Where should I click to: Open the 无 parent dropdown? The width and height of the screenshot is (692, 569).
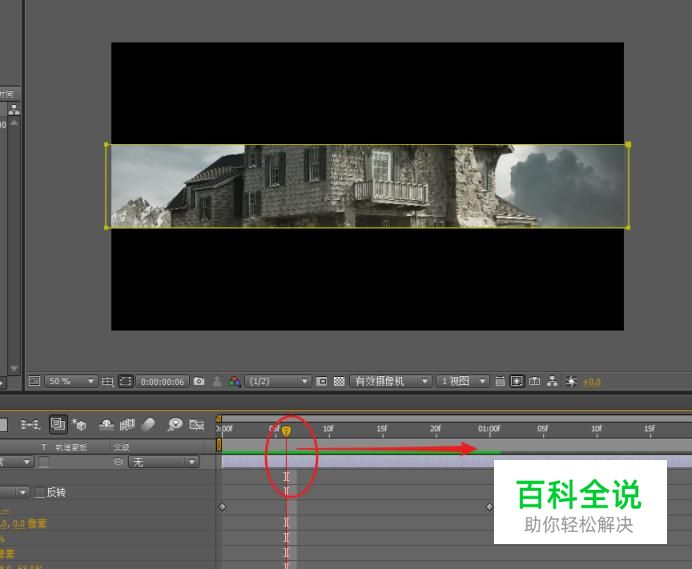164,462
